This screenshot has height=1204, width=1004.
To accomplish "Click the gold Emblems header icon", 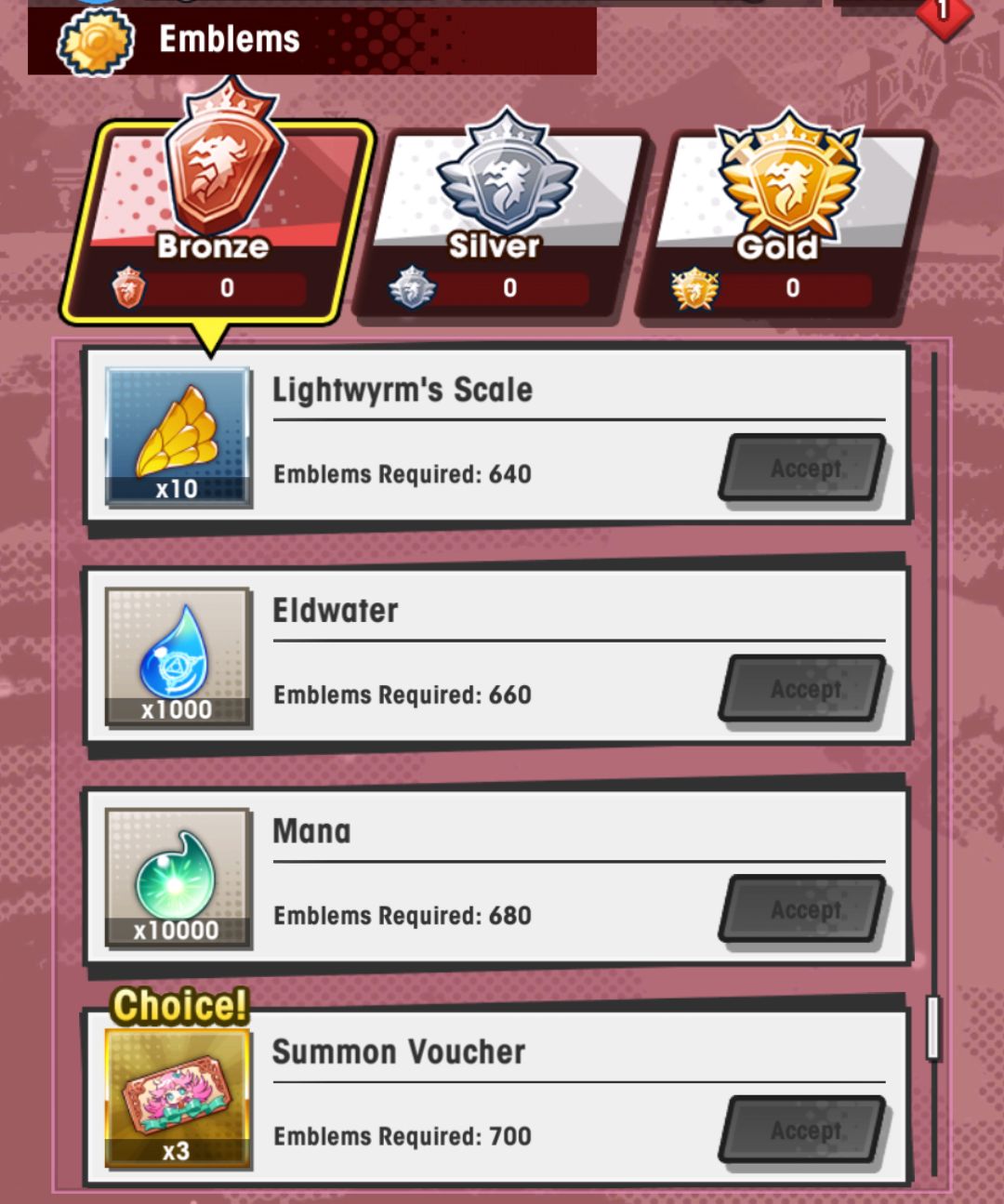I will pyautogui.click(x=96, y=42).
